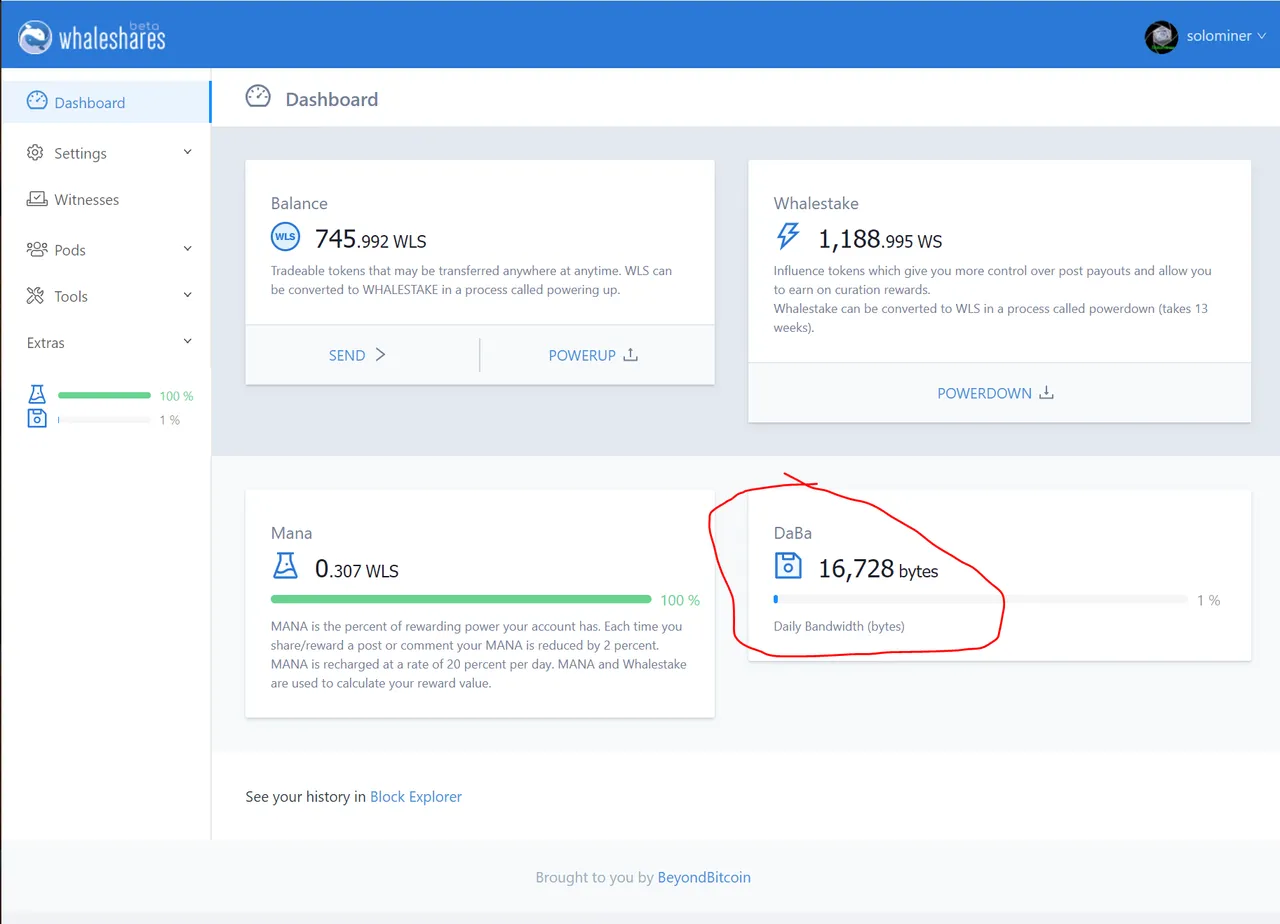Click the POWERUP button
The image size is (1280, 924).
point(593,355)
